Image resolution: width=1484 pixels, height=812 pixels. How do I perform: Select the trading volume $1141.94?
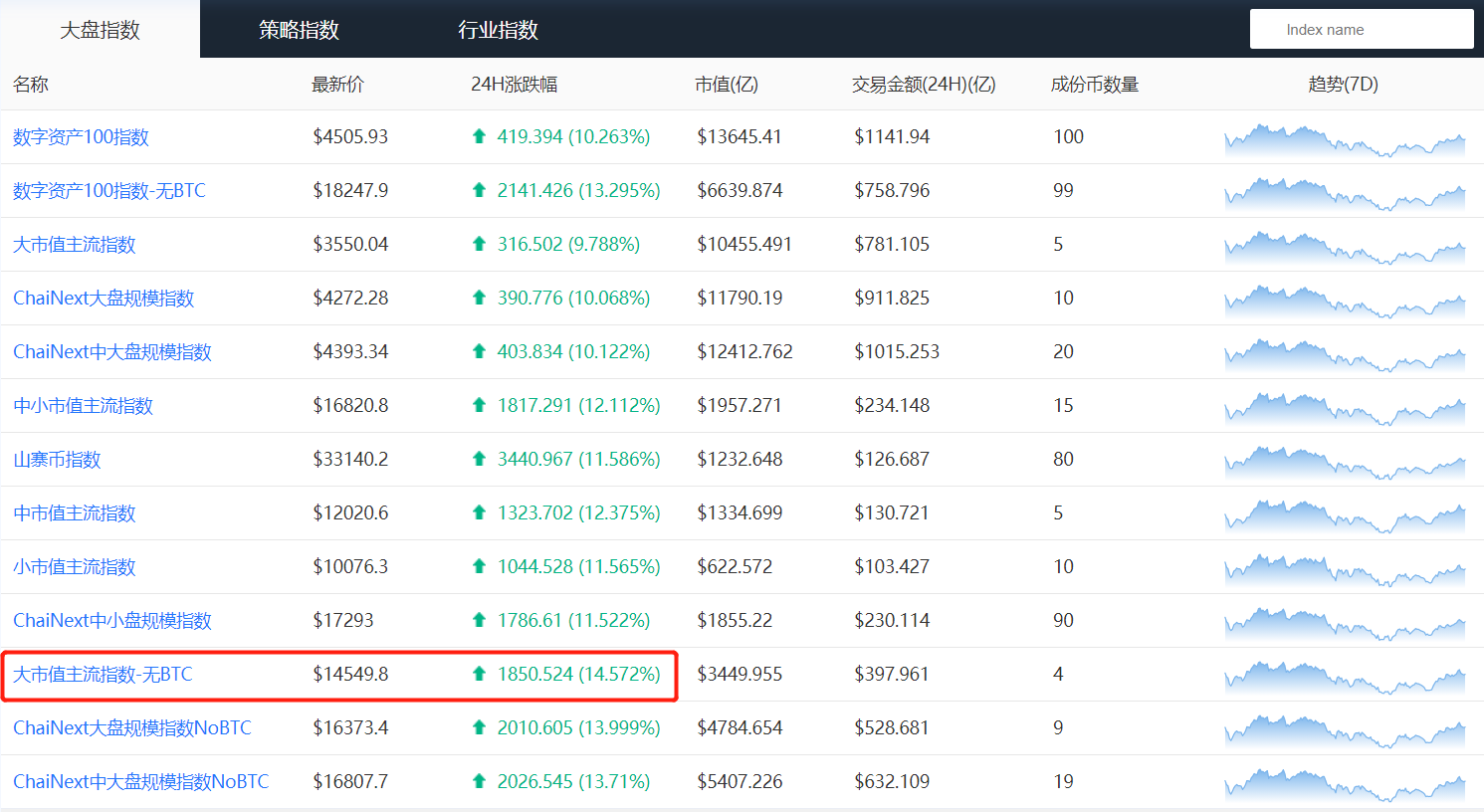(892, 136)
